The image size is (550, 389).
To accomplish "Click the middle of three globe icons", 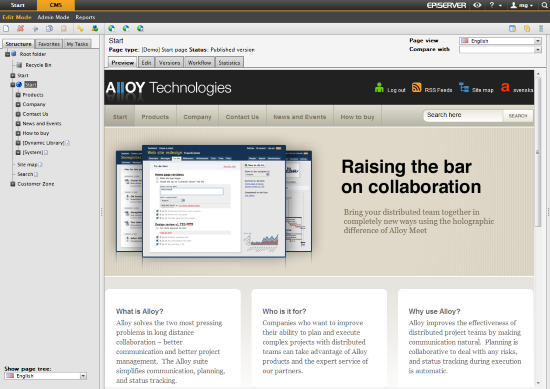I will (x=126, y=28).
